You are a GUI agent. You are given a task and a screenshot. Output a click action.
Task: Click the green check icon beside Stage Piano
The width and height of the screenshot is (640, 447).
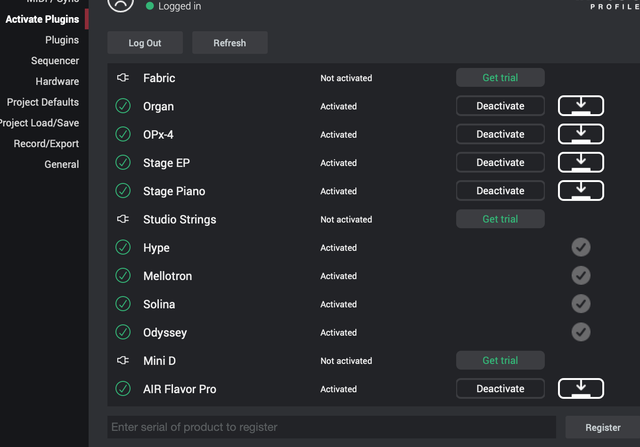pos(123,191)
